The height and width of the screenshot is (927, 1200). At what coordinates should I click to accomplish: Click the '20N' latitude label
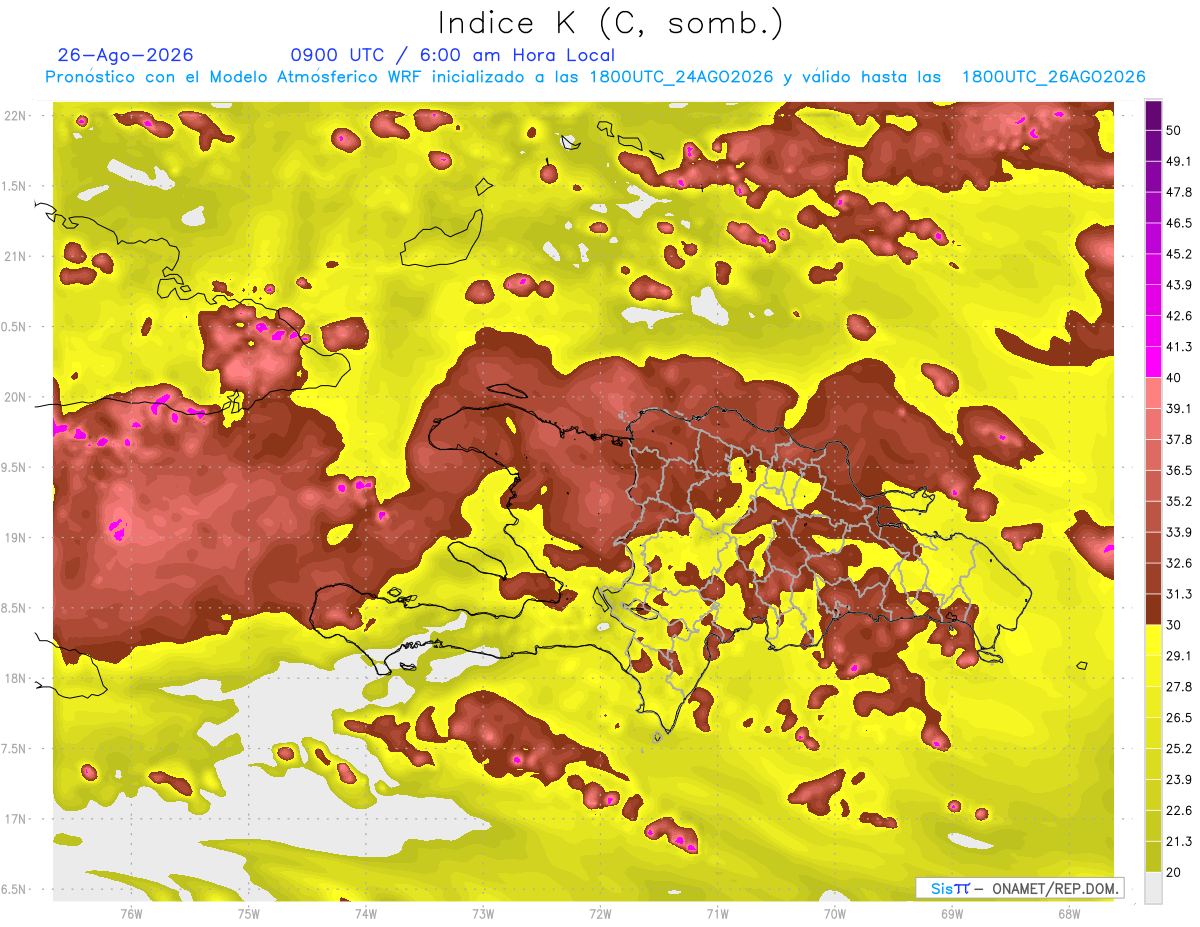(15, 398)
